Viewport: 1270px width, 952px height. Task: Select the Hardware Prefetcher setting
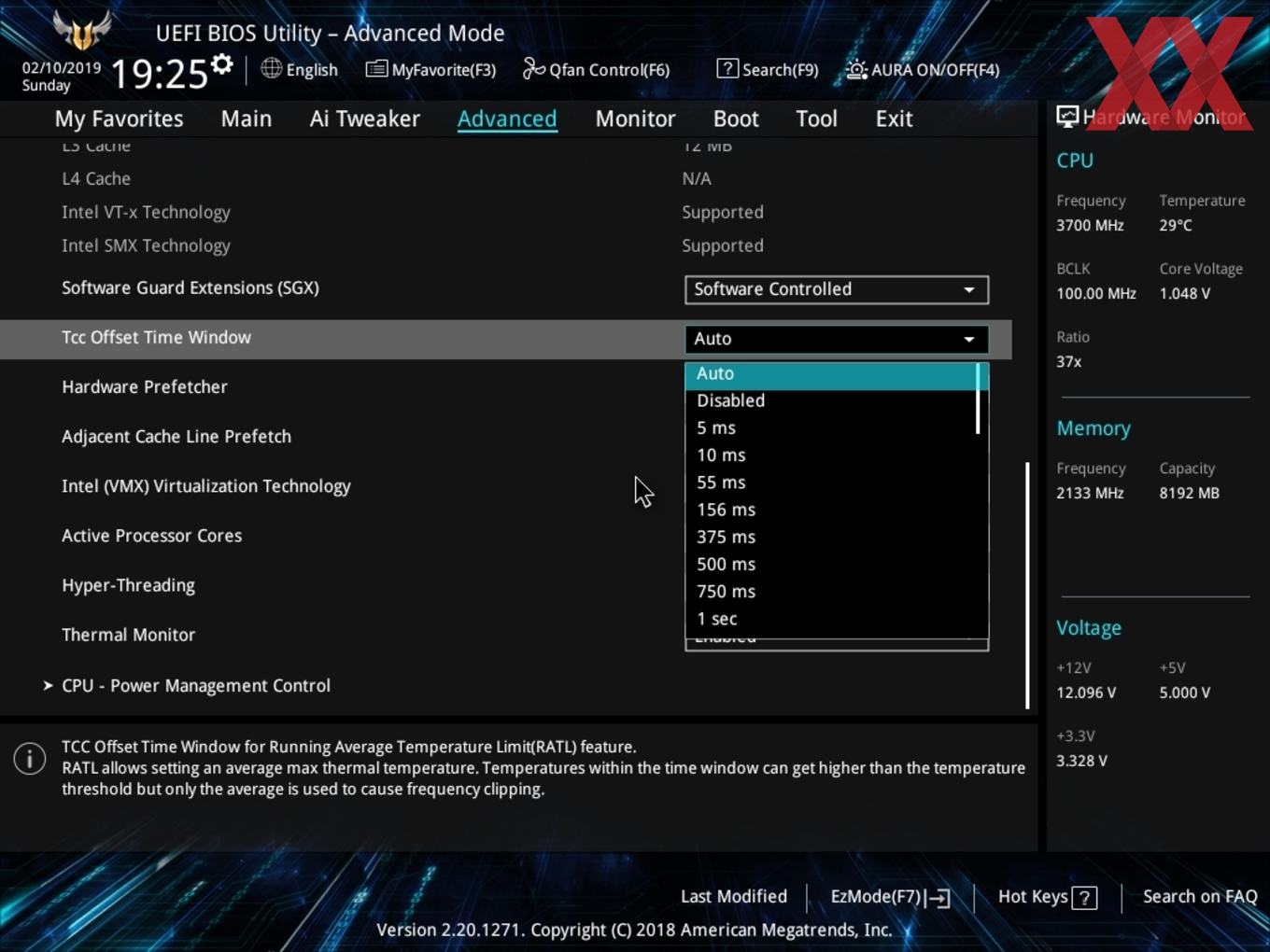145,387
